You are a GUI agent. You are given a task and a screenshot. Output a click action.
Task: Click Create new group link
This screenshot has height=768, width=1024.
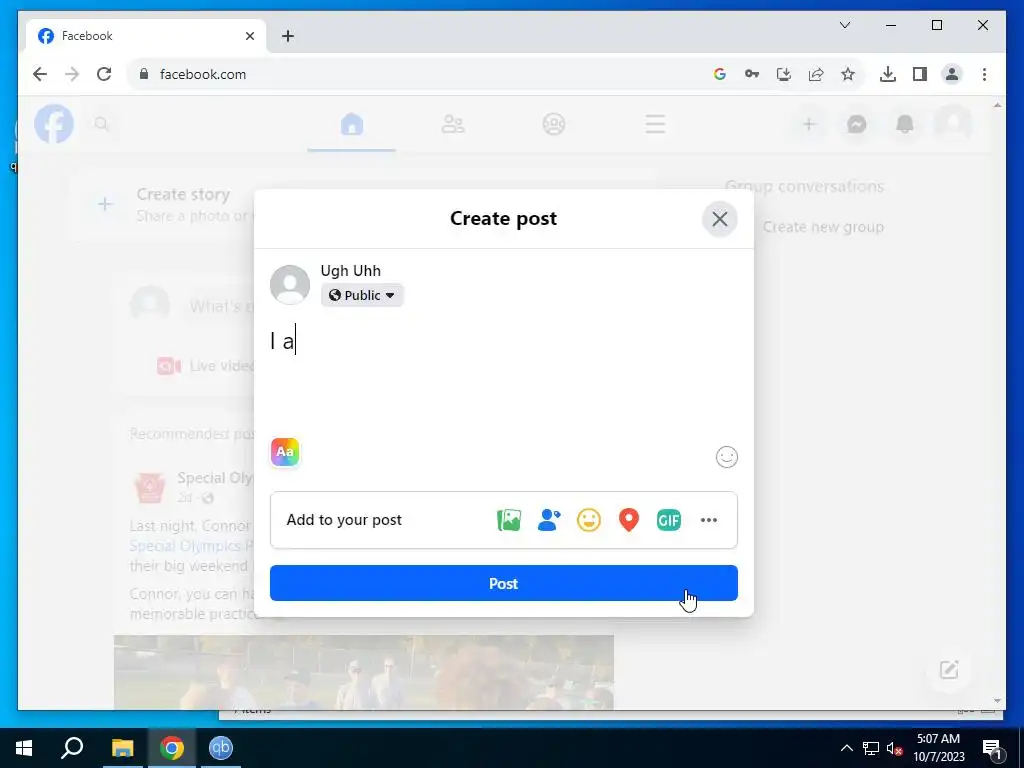pyautogui.click(x=823, y=227)
